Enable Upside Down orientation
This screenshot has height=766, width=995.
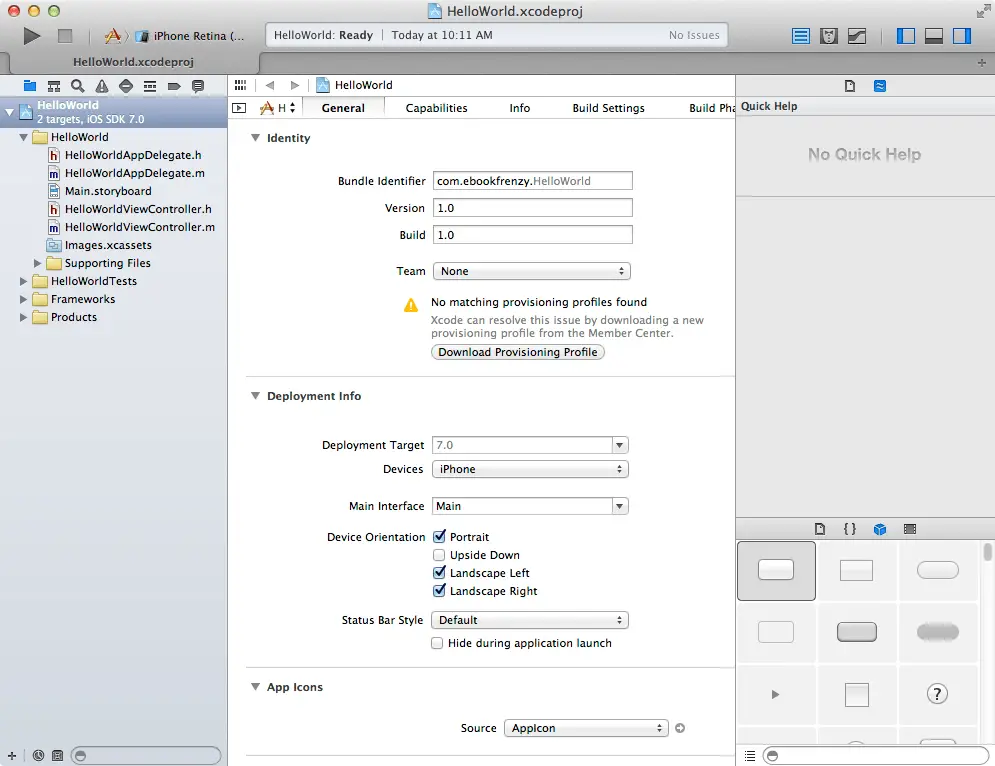pyautogui.click(x=437, y=555)
